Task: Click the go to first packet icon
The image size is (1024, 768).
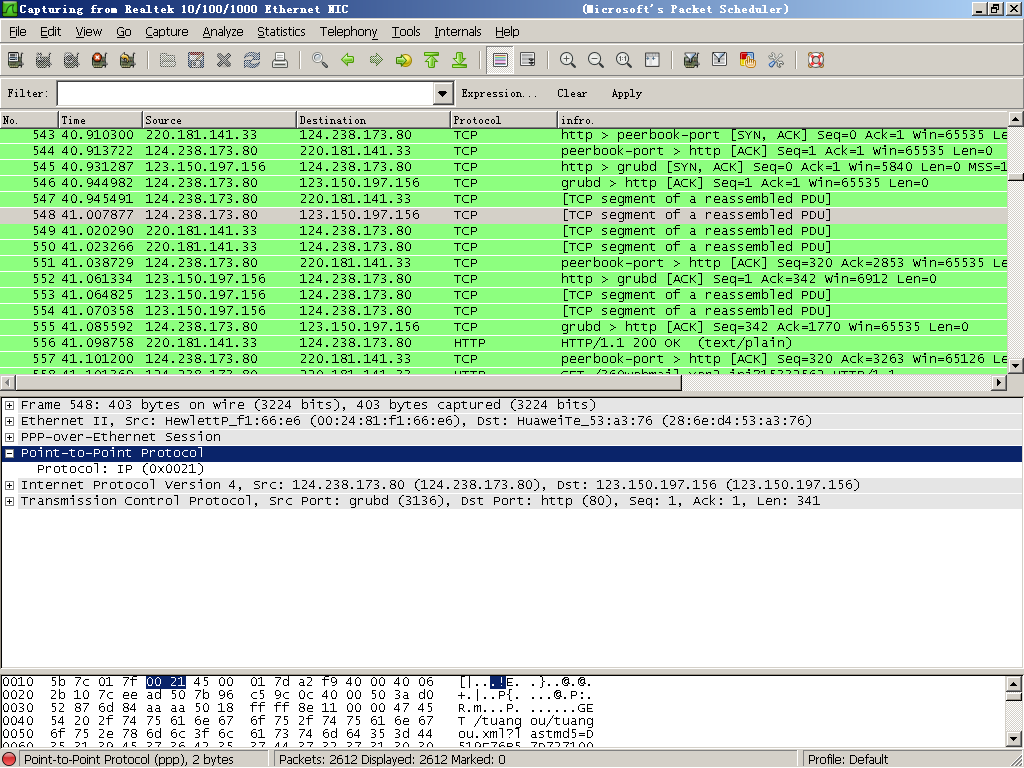Action: click(x=432, y=60)
